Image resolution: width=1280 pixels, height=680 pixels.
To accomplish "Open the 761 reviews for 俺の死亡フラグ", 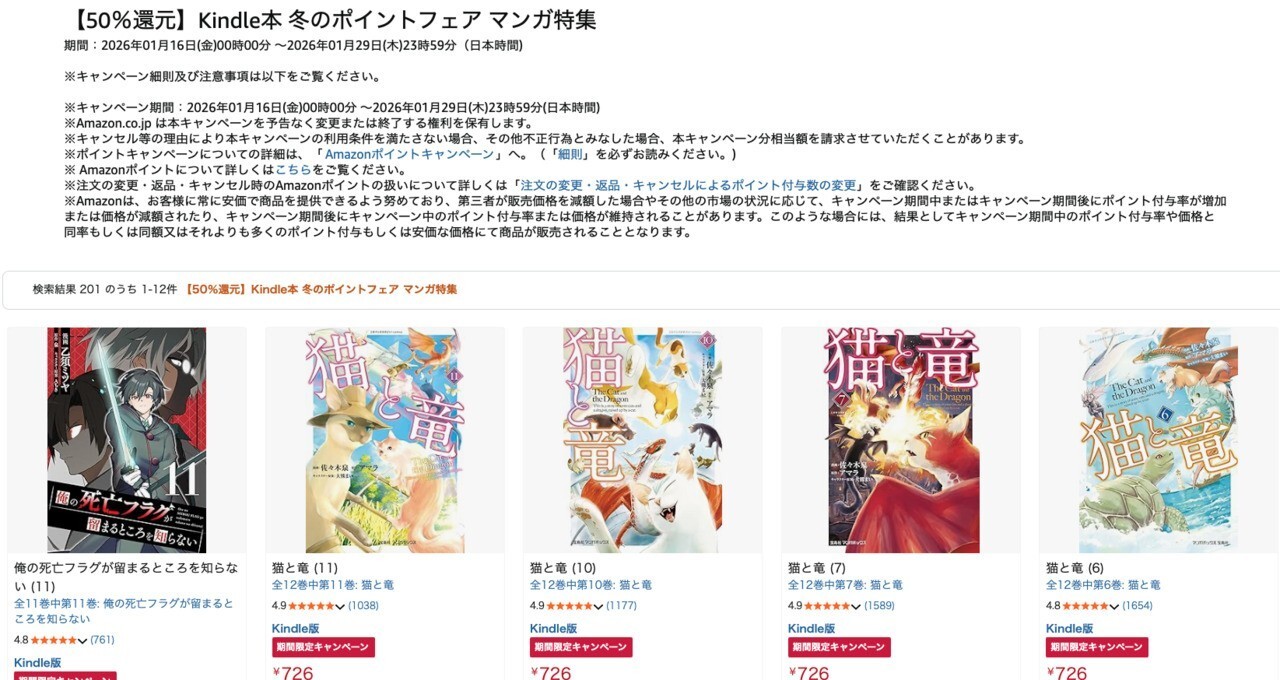I will pyautogui.click(x=102, y=640).
